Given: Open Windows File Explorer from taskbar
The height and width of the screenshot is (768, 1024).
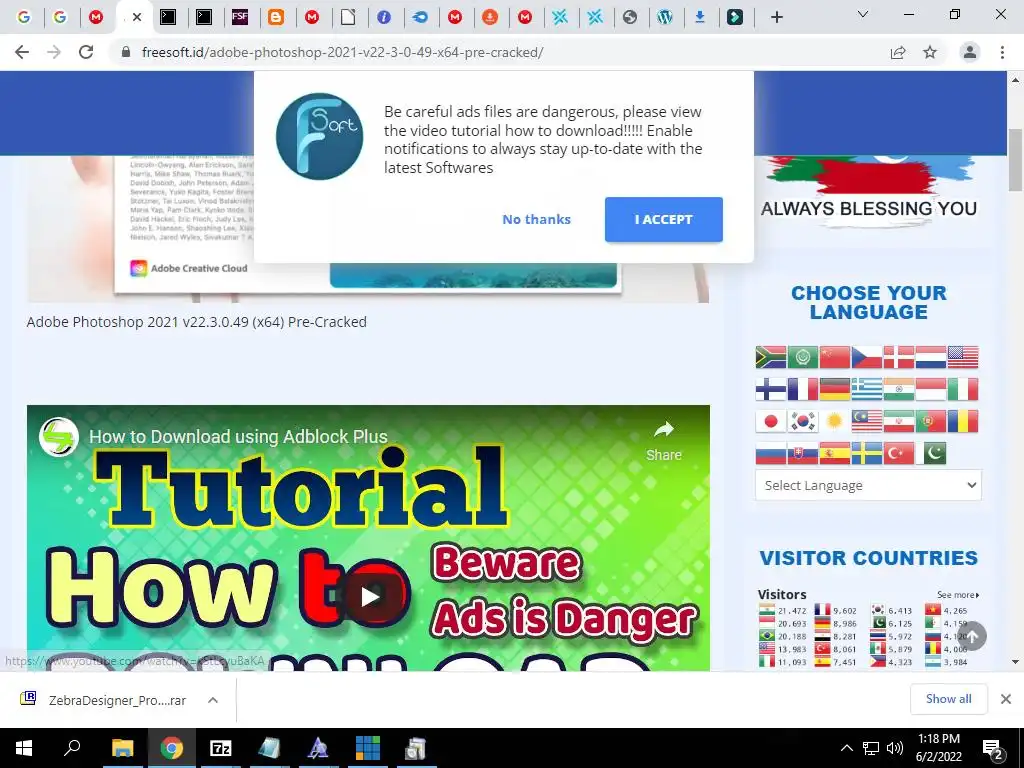Looking at the screenshot, I should 122,748.
